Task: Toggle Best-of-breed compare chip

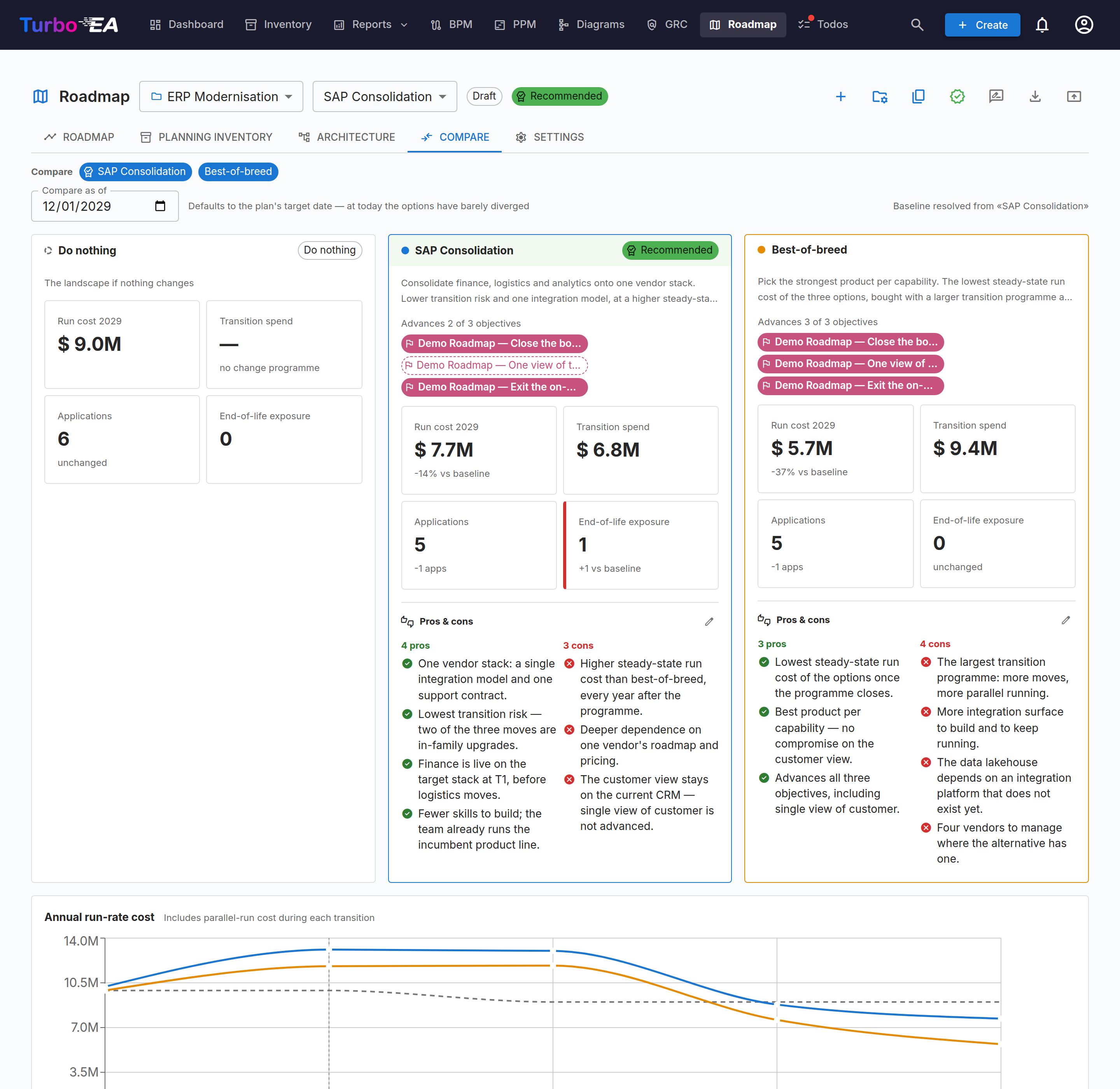Action: [238, 172]
